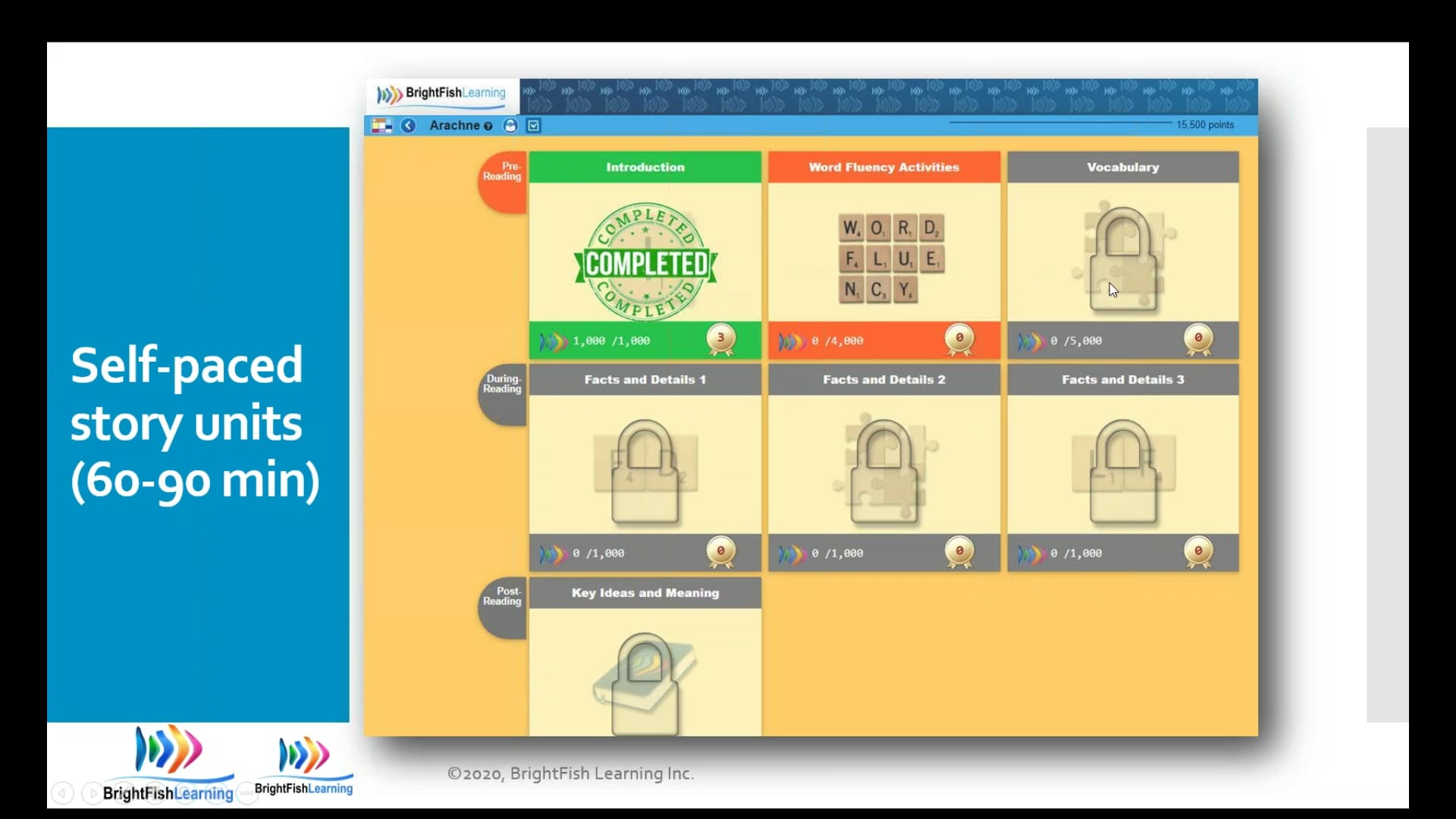Image resolution: width=1456 pixels, height=819 pixels.
Task: Click the Vocabulary medal badge
Action: (x=1198, y=340)
